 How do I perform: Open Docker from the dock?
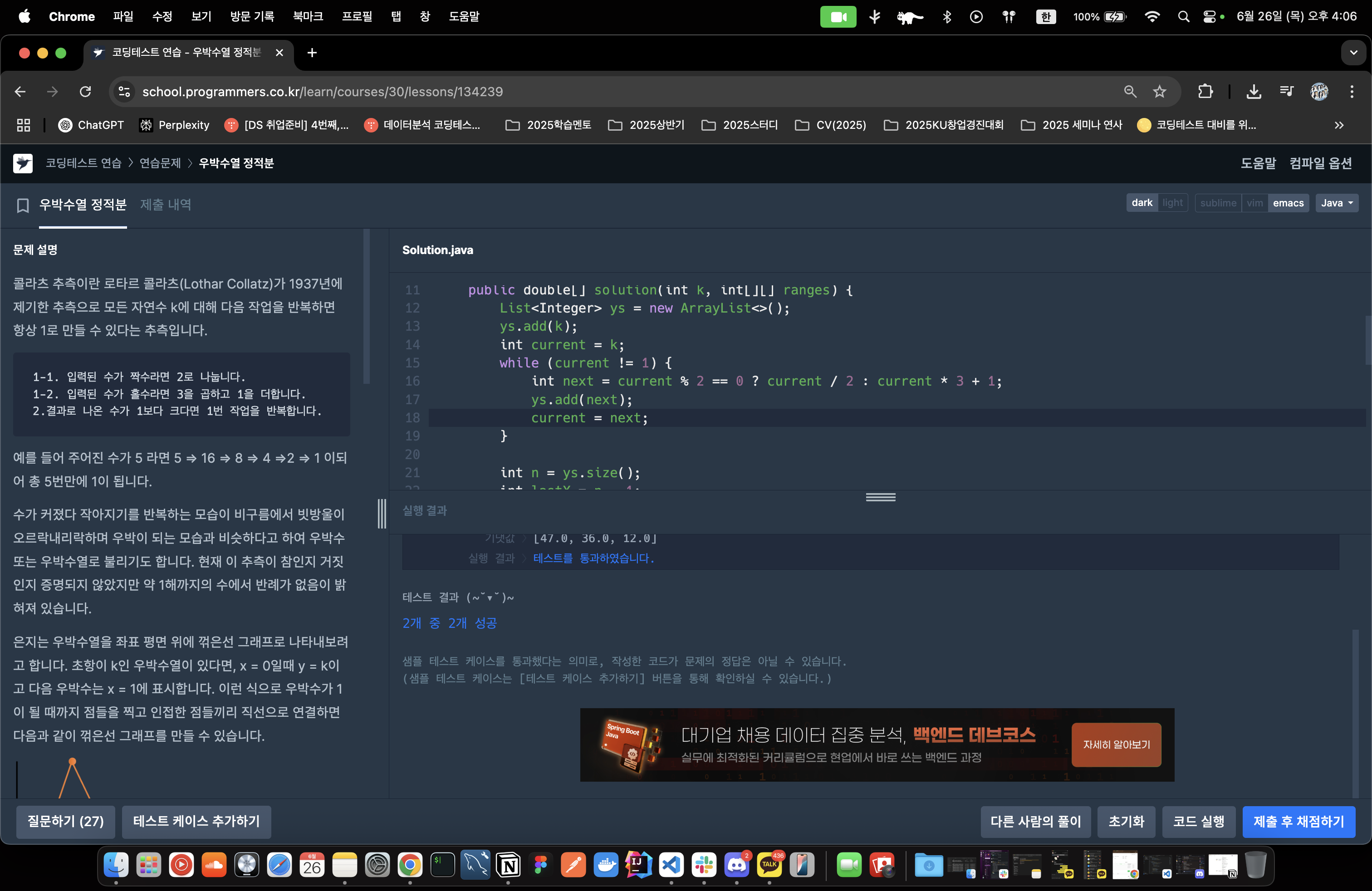pos(606,865)
